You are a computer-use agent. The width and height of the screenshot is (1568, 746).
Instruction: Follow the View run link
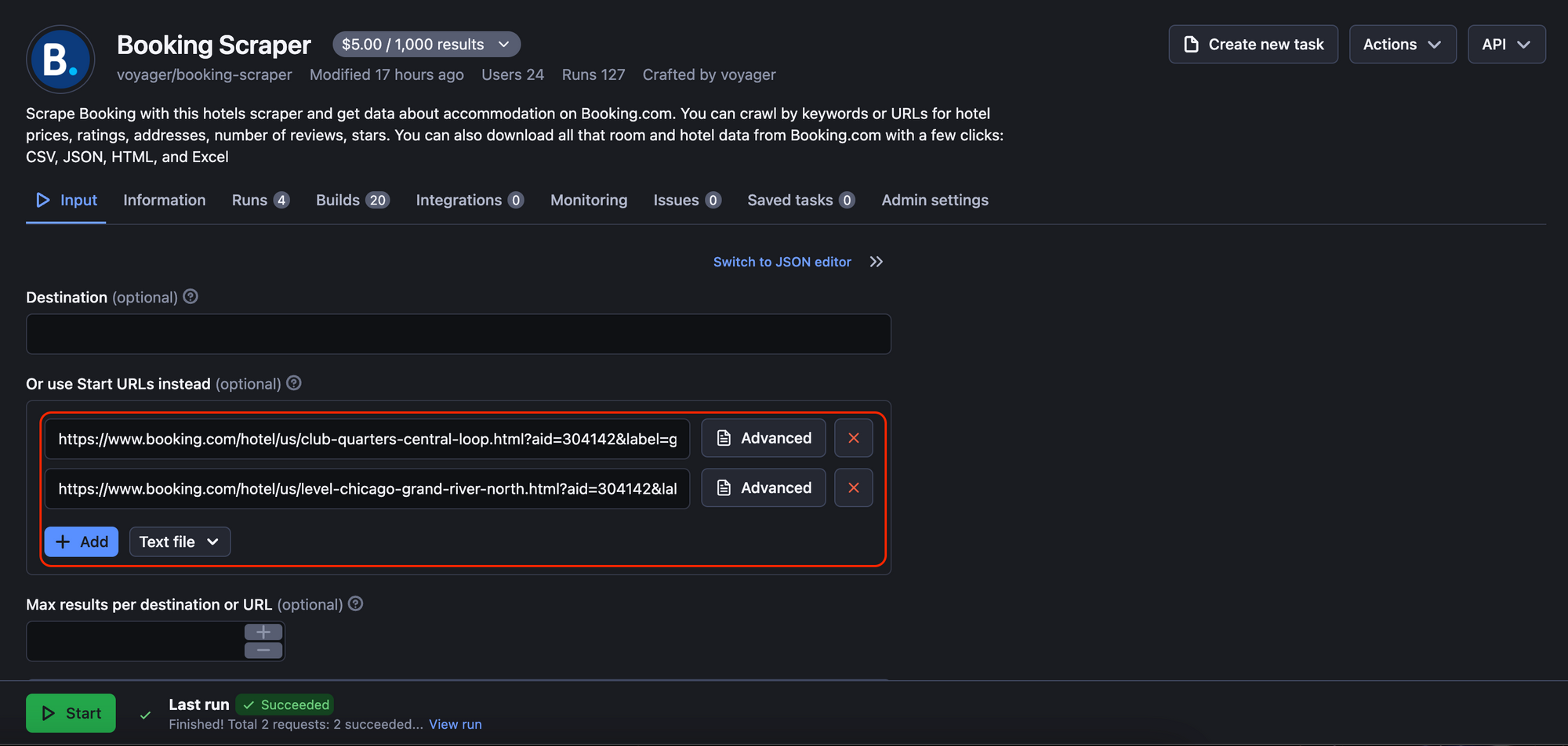click(x=456, y=725)
